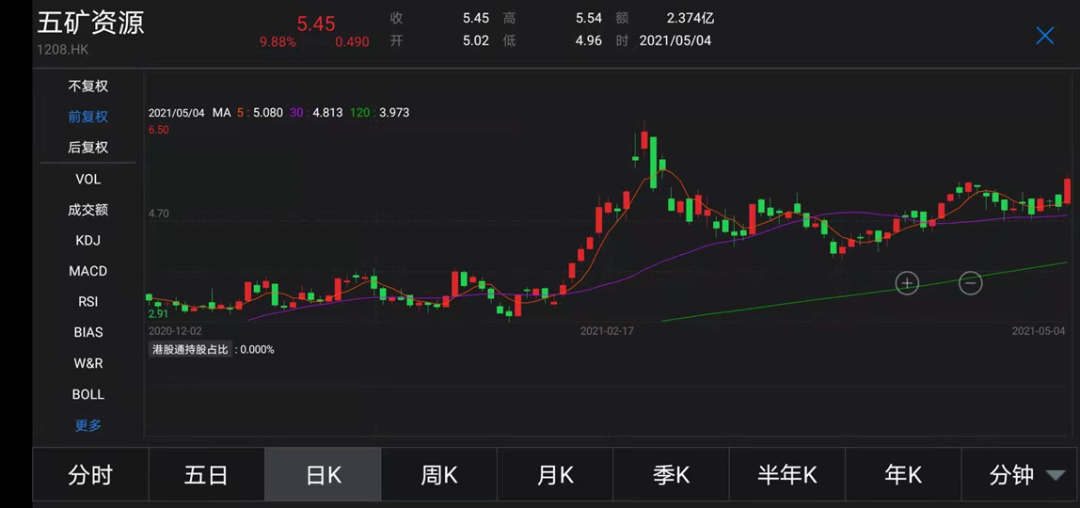This screenshot has height=508, width=1080.
Task: Click the last red candlestick on the right
Action: click(x=1067, y=190)
